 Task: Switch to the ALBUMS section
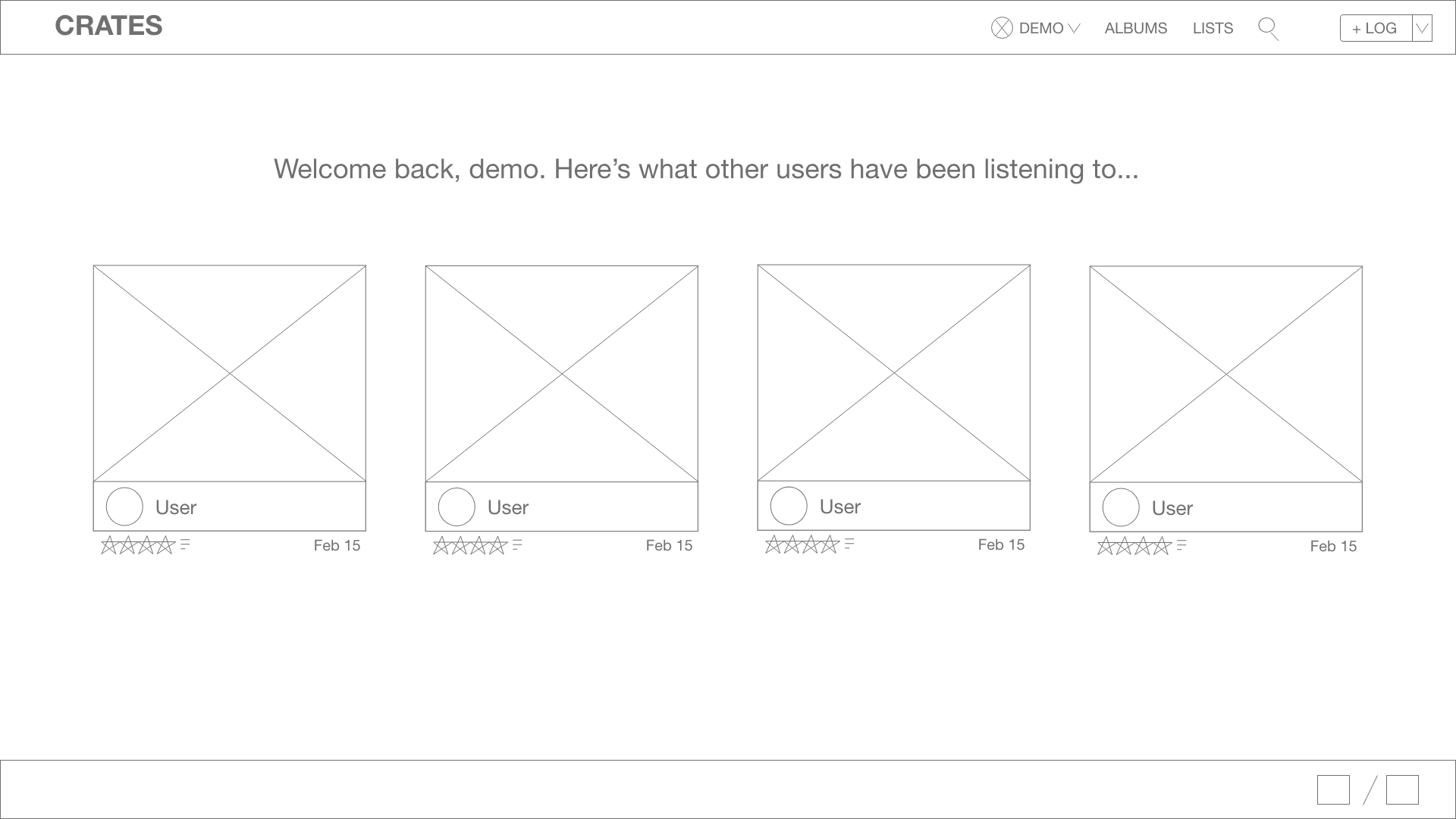click(1135, 28)
